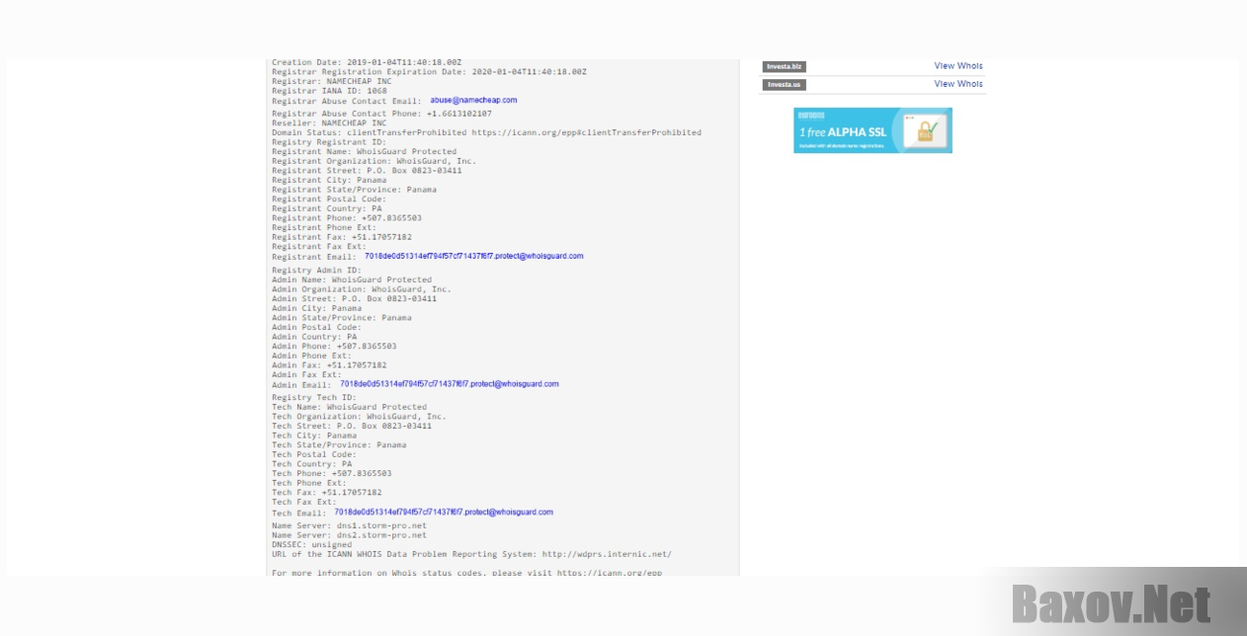Click the Admin Street P.O. Box line

[x=354, y=299]
